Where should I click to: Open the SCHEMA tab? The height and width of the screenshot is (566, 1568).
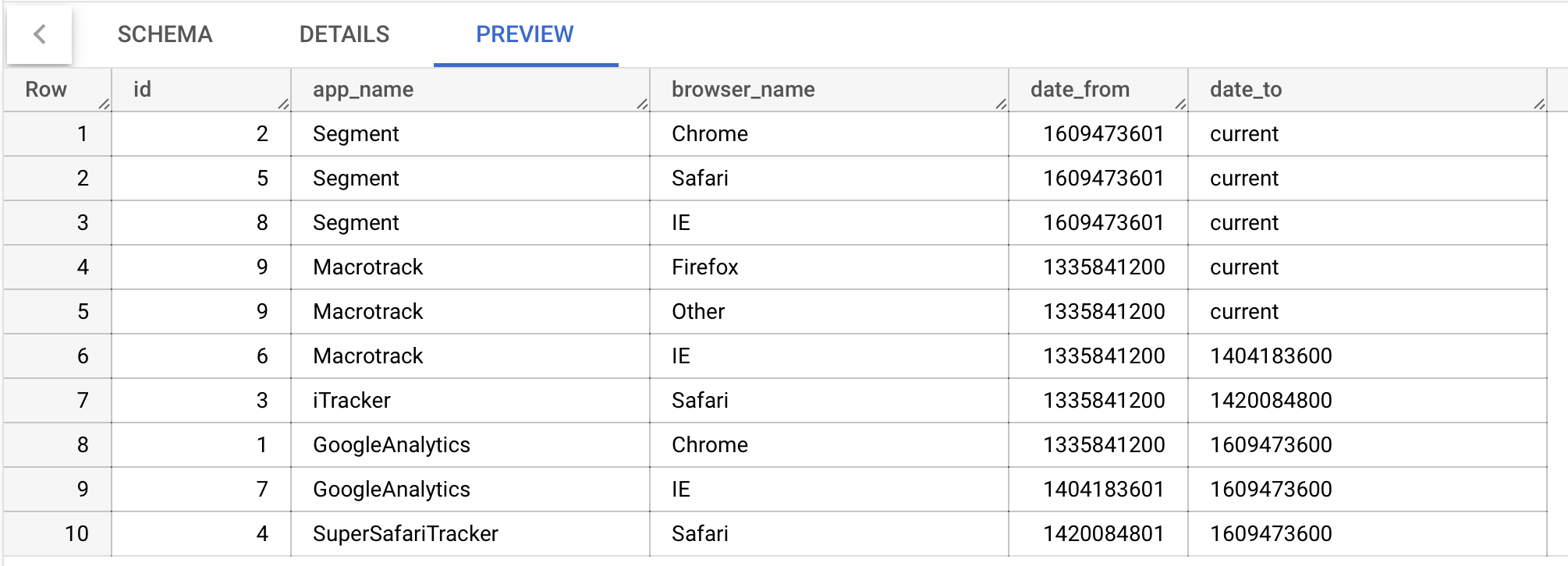(165, 34)
